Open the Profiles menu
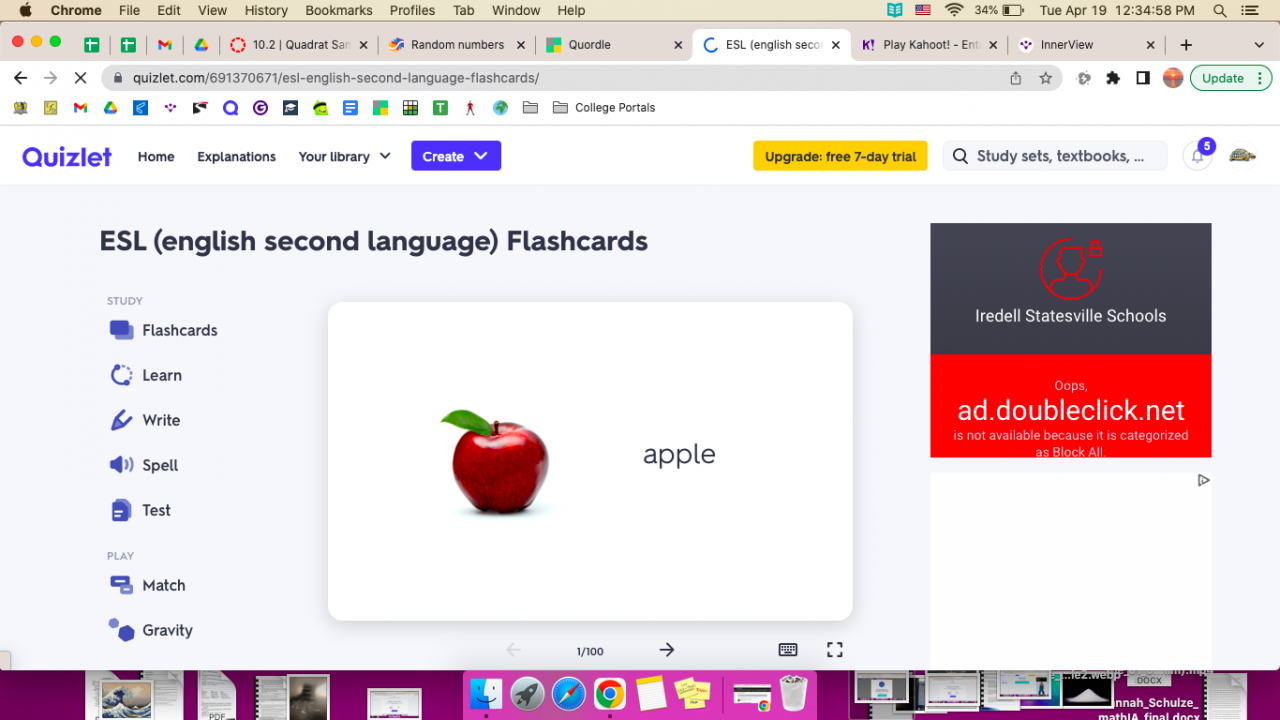1280x720 pixels. point(412,11)
